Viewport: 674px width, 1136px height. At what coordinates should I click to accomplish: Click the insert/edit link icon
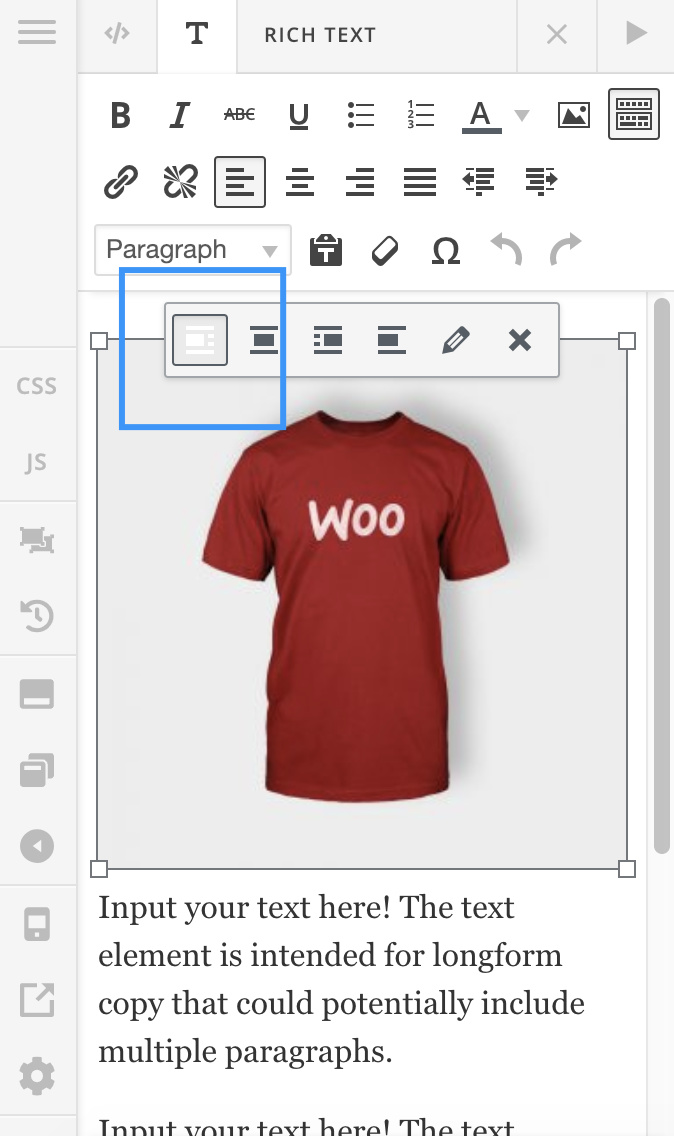tap(121, 183)
